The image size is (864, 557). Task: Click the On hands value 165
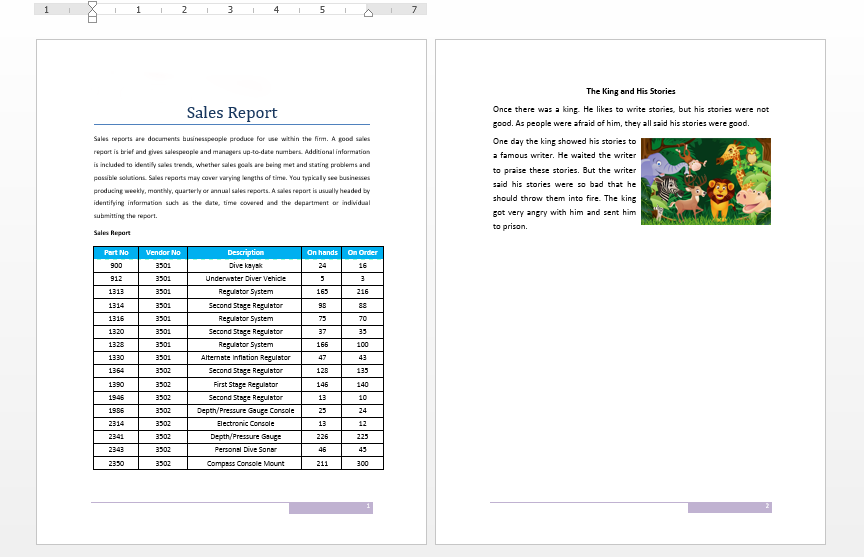[x=322, y=291]
